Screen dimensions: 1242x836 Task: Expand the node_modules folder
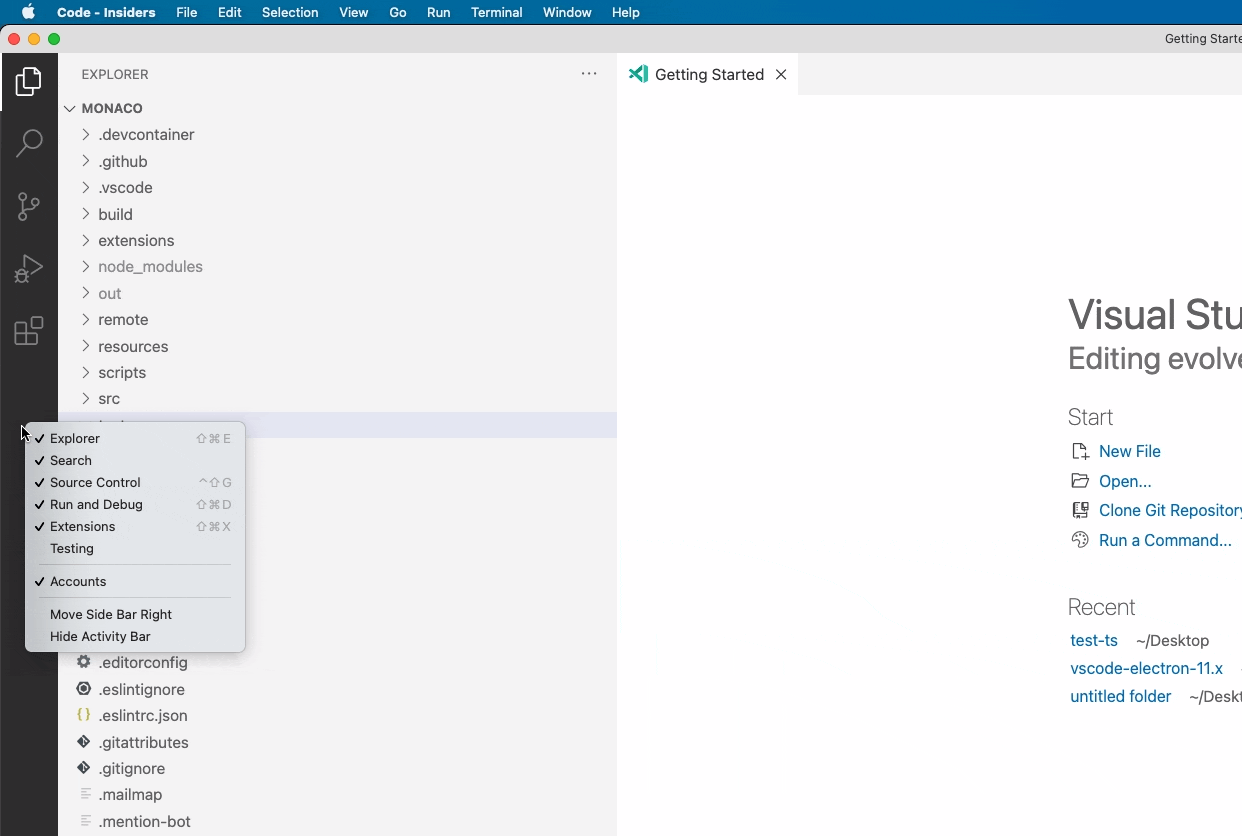[x=85, y=267]
